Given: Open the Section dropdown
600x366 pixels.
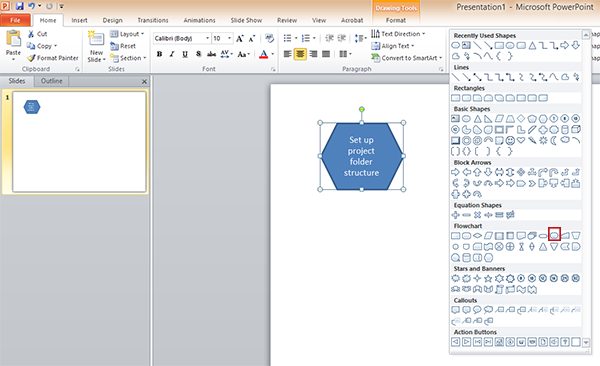Looking at the screenshot, I should pyautogui.click(x=128, y=58).
